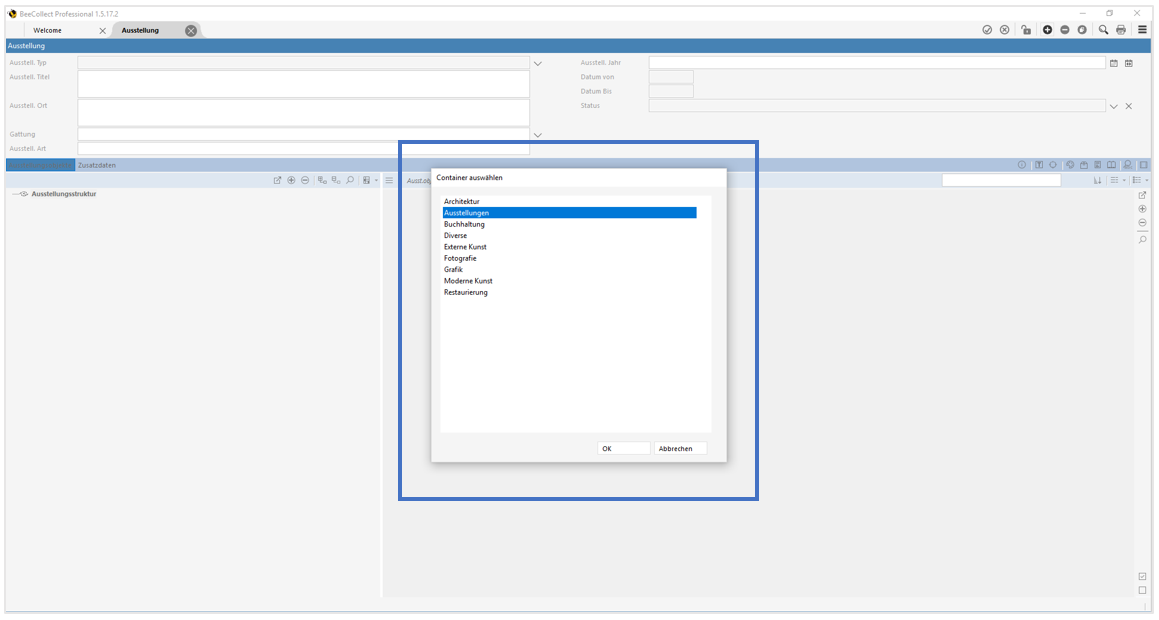Tick the checked checkbox at bottom right
Viewport: 1159px width, 620px height.
click(x=1143, y=577)
